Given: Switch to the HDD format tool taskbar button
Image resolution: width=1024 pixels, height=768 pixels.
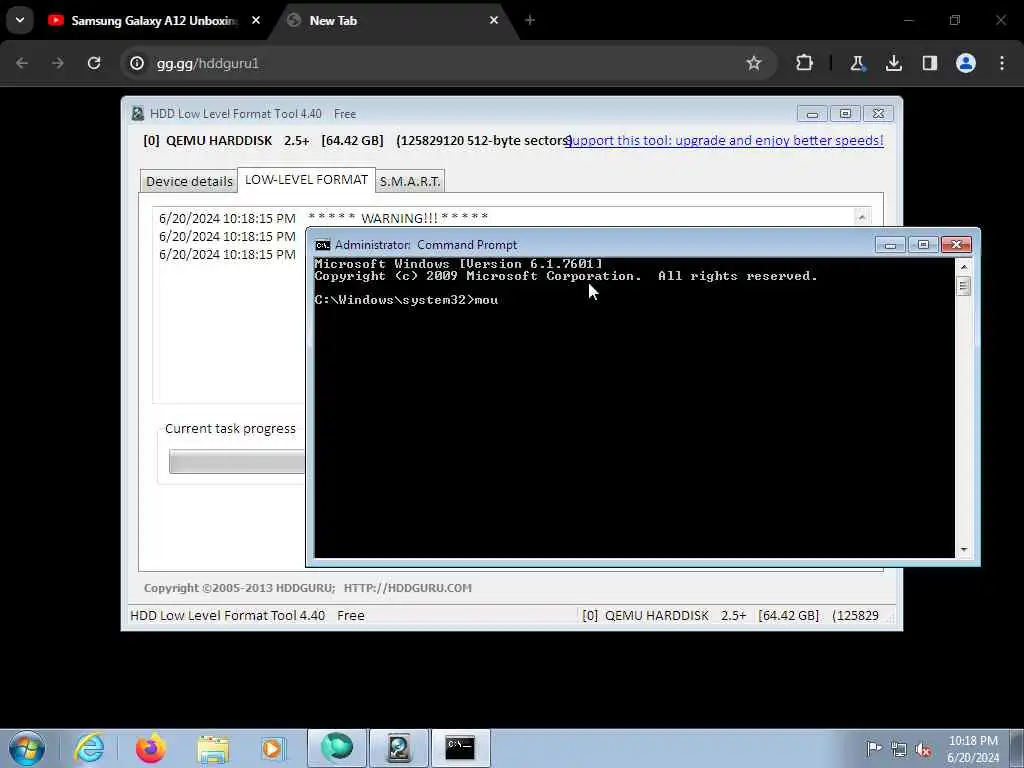Looking at the screenshot, I should tap(399, 748).
